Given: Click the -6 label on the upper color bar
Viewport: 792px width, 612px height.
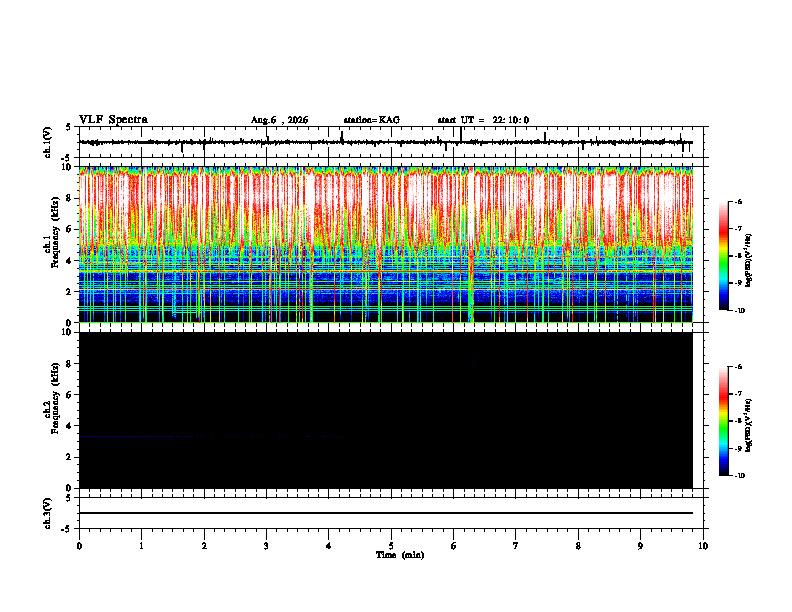Looking at the screenshot, I should coord(738,201).
